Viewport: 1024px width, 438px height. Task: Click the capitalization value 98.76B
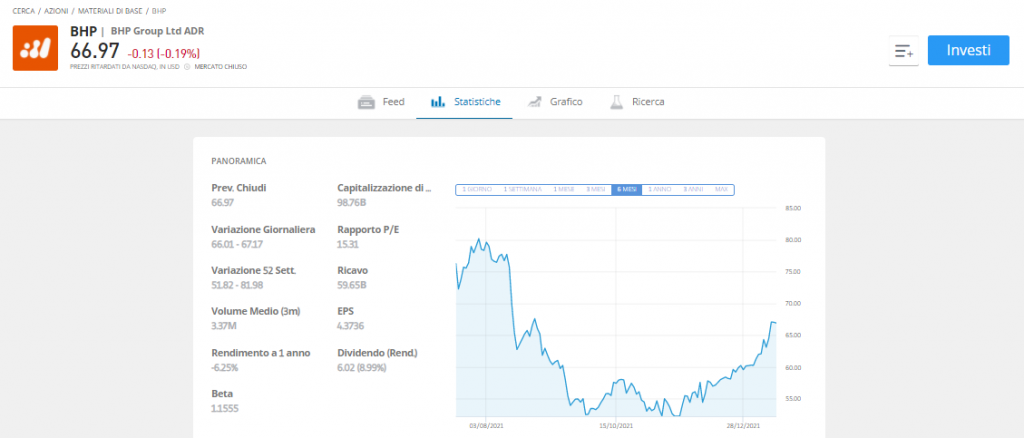(351, 203)
